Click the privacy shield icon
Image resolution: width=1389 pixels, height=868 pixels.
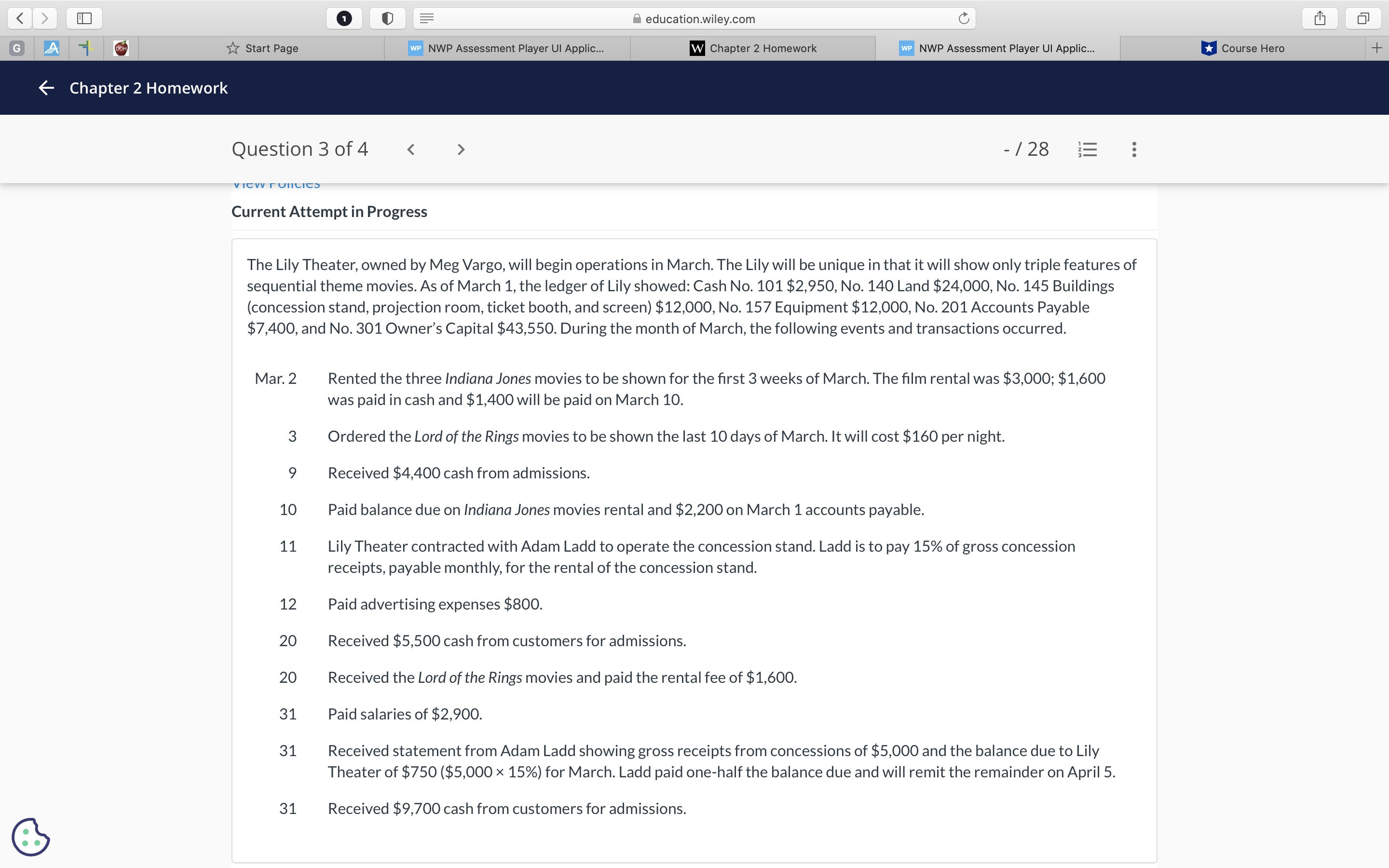387,18
